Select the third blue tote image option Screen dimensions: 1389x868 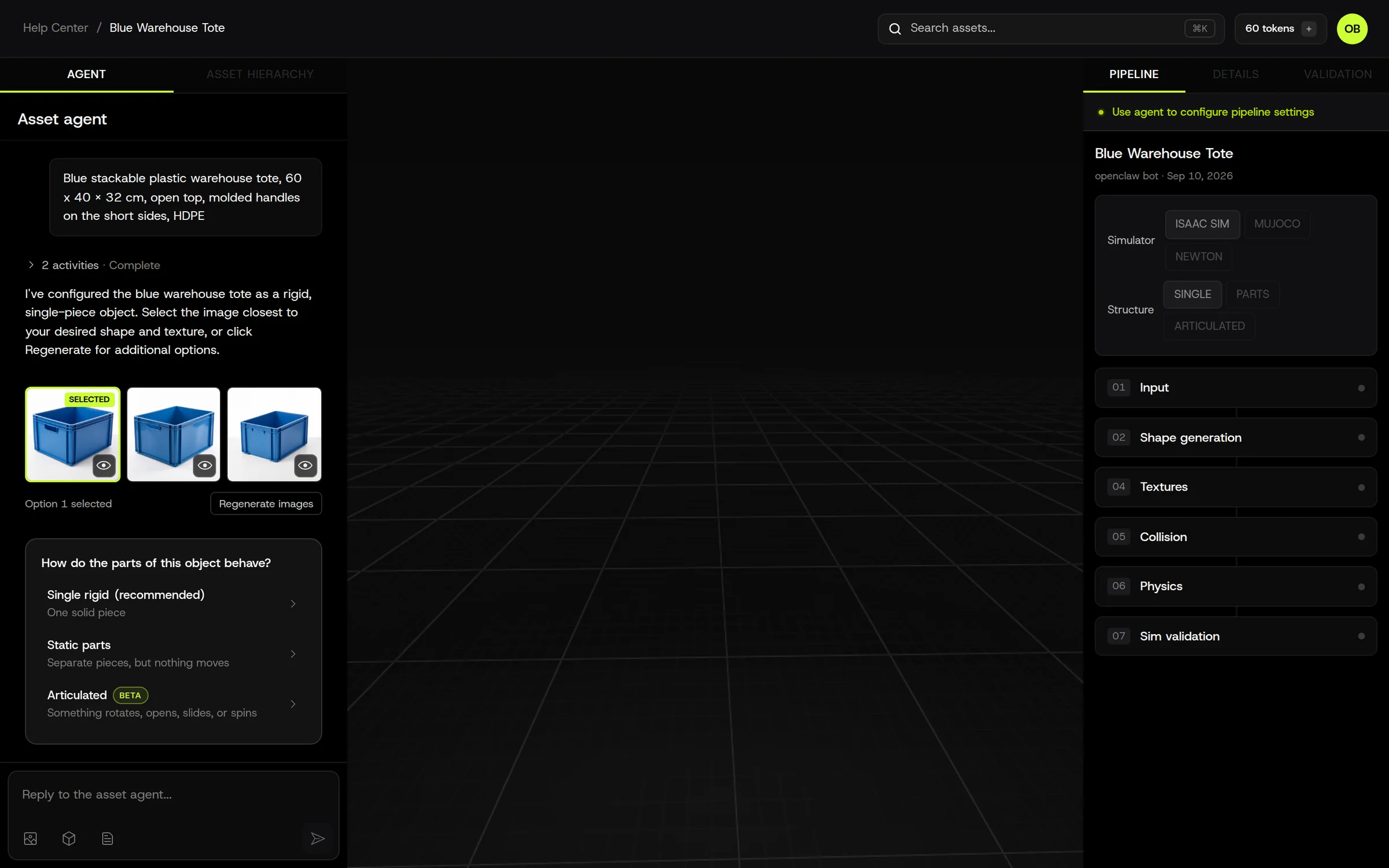tap(274, 434)
